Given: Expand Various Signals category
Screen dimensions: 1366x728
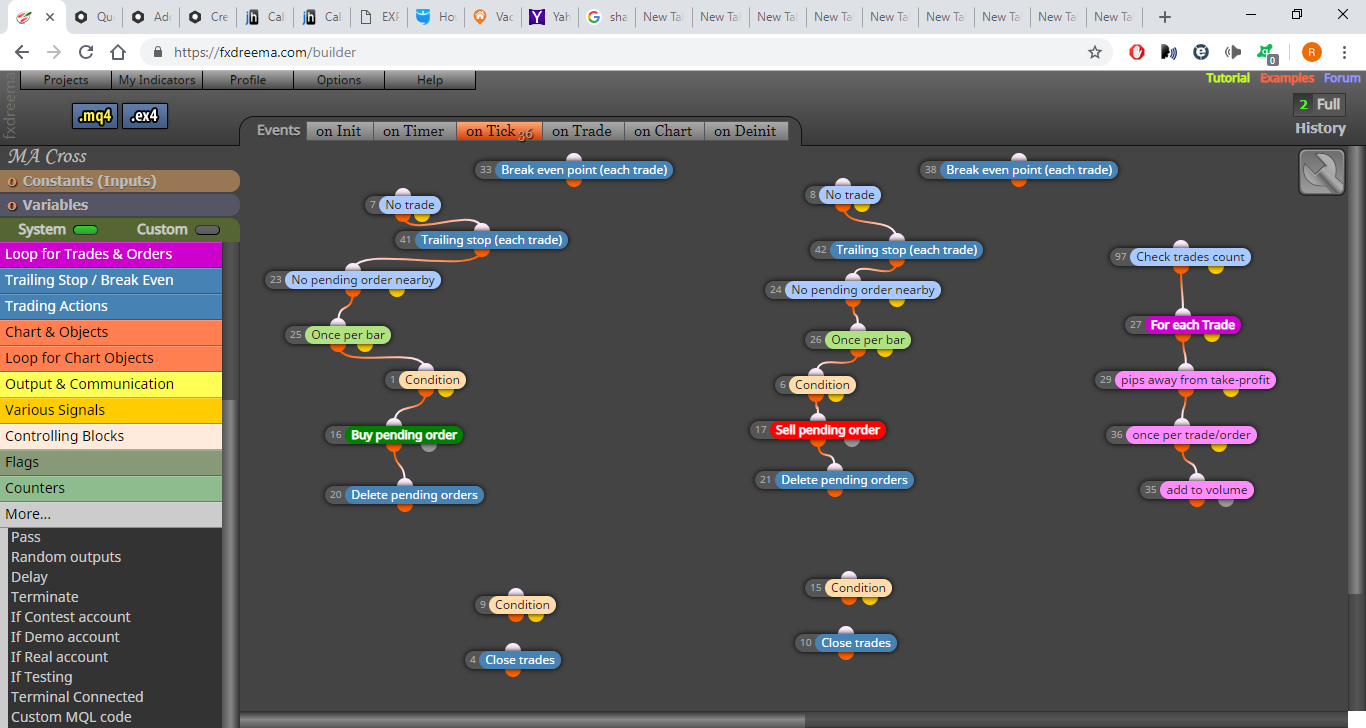Looking at the screenshot, I should 111,410.
